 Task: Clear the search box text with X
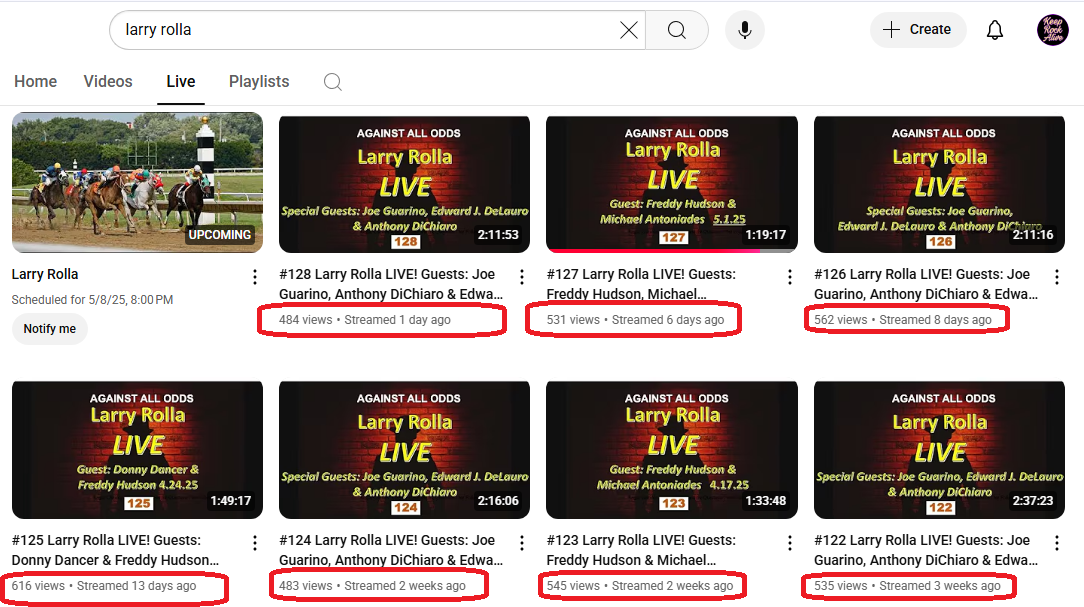pyautogui.click(x=628, y=30)
